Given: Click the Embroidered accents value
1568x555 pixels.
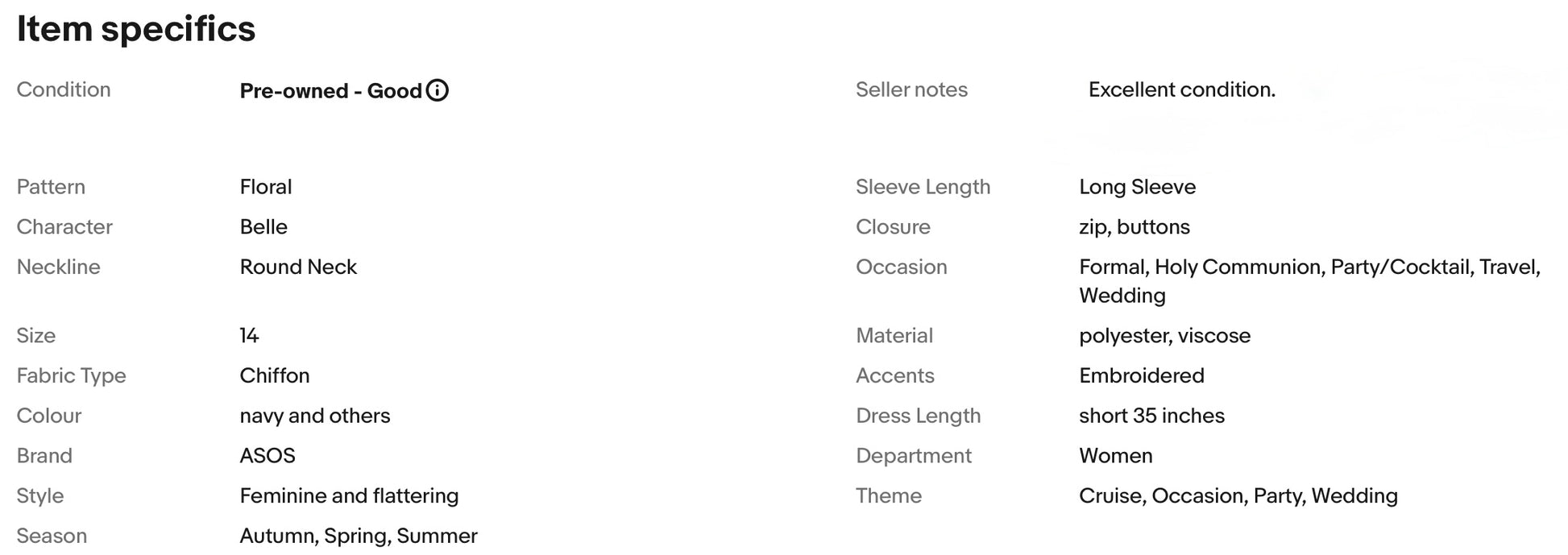Looking at the screenshot, I should (1141, 376).
